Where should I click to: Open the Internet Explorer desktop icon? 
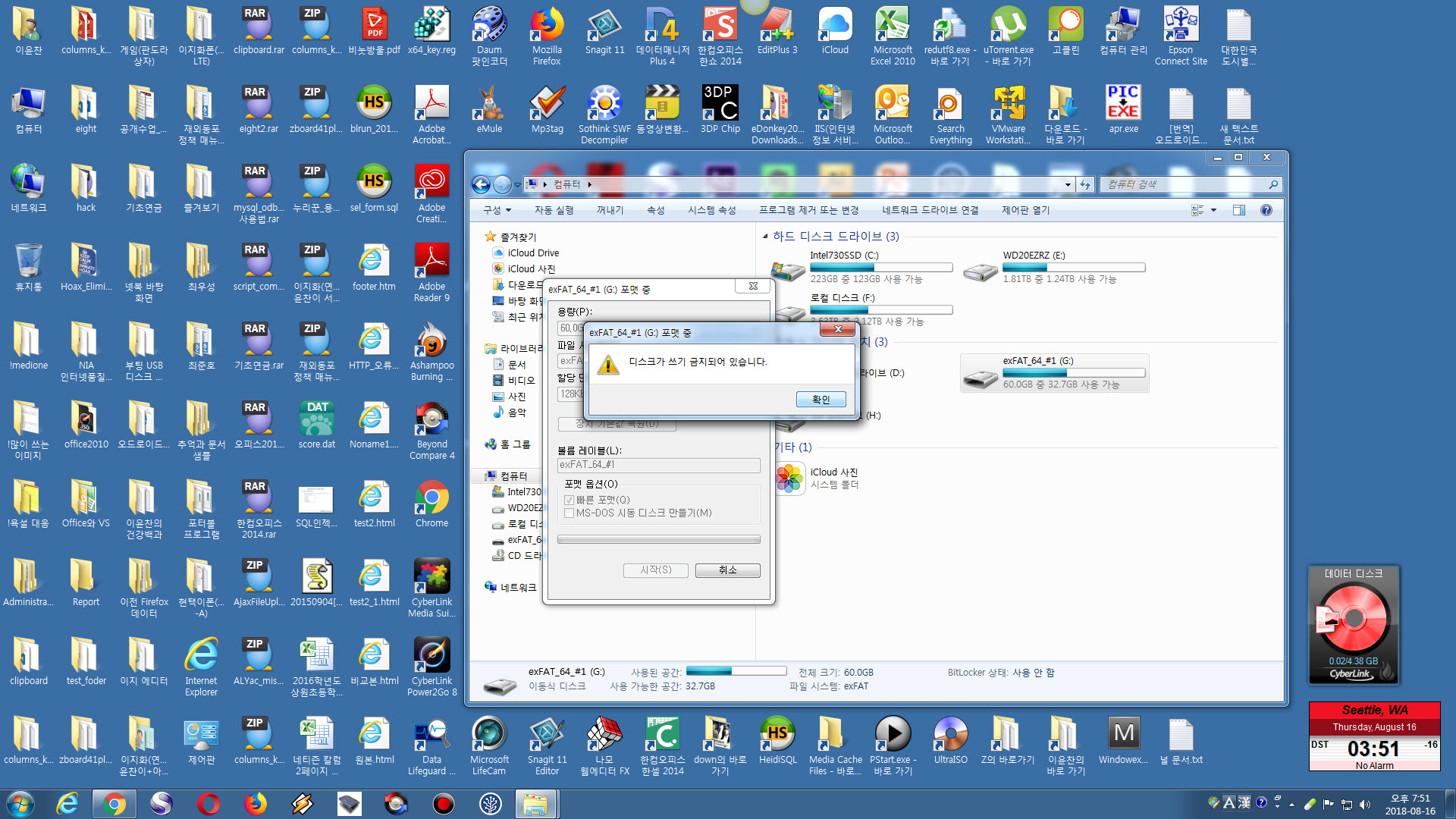coord(201,667)
